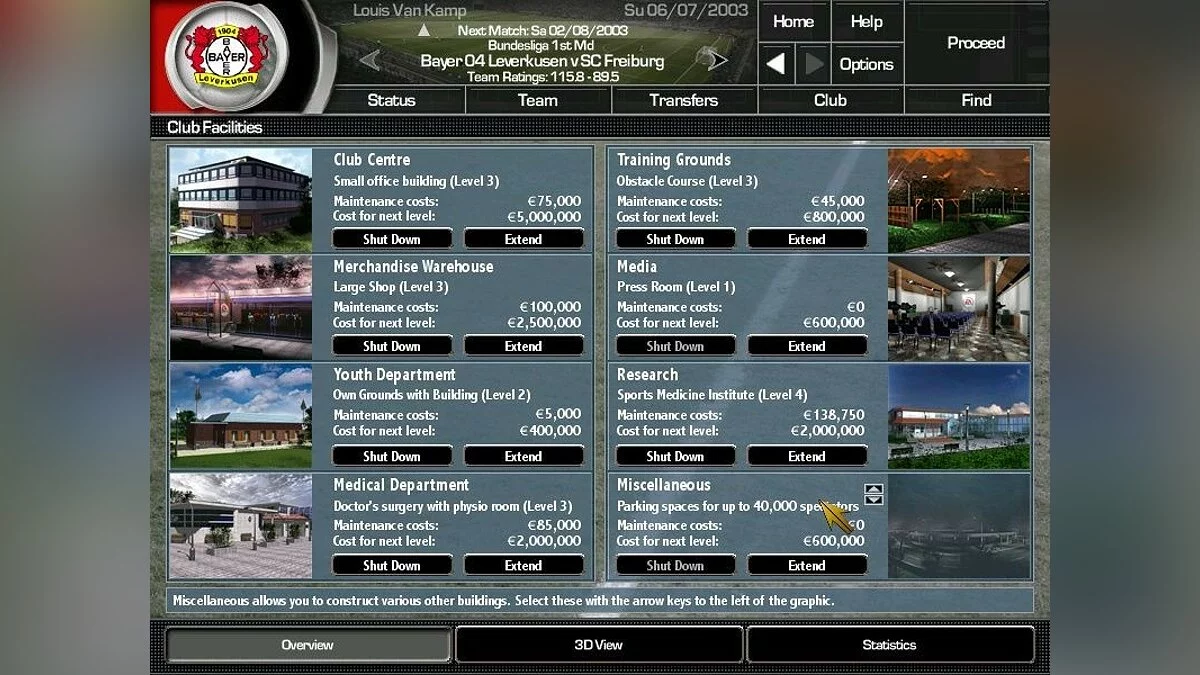Image resolution: width=1200 pixels, height=675 pixels.
Task: Click the 'Miscellaneous' heading
Action: [x=664, y=485]
